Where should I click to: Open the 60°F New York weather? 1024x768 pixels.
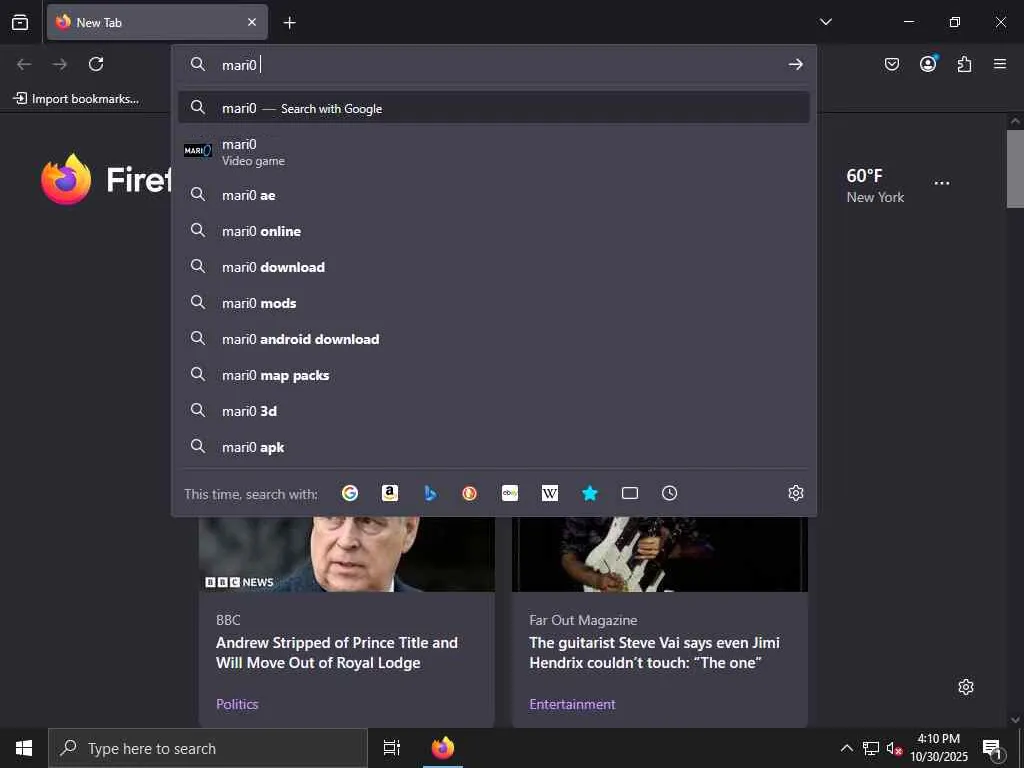click(875, 185)
